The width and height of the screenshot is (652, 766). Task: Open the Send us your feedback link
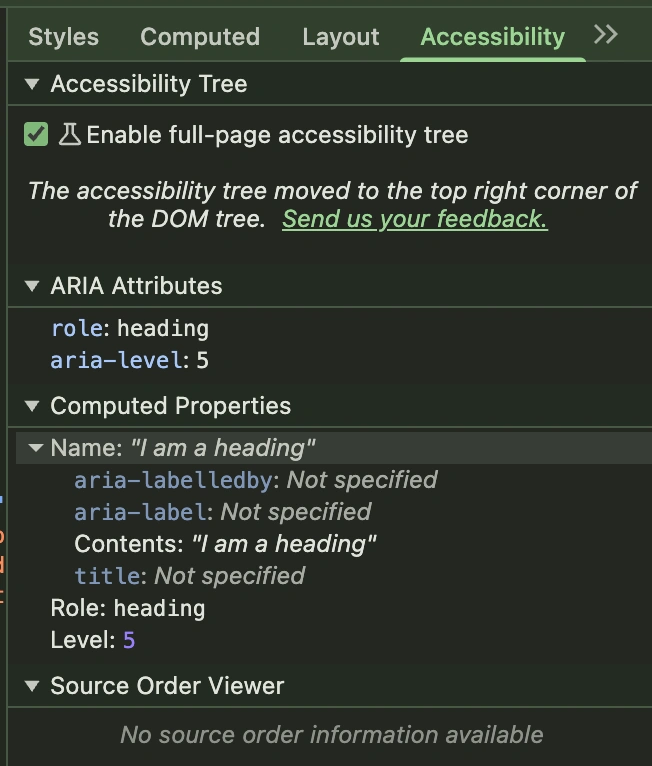[415, 219]
